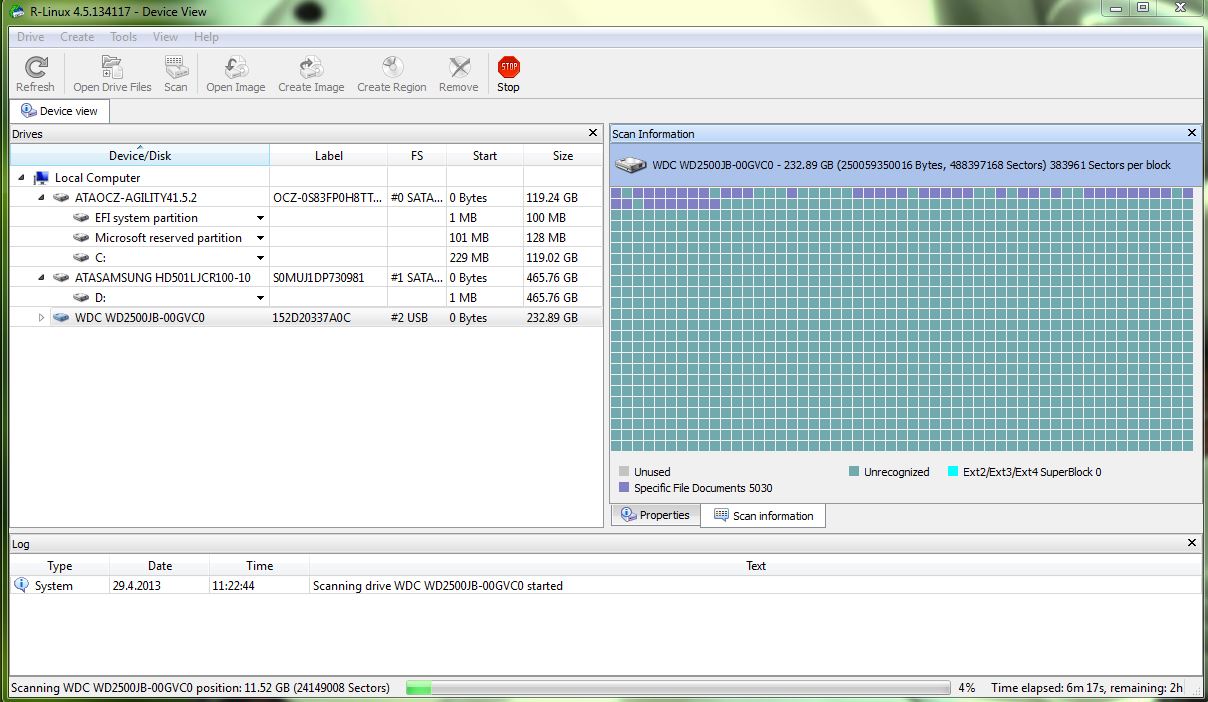Viewport: 1208px width, 702px height.
Task: Click the first purple block in scan map
Action: pyautogui.click(x=616, y=193)
